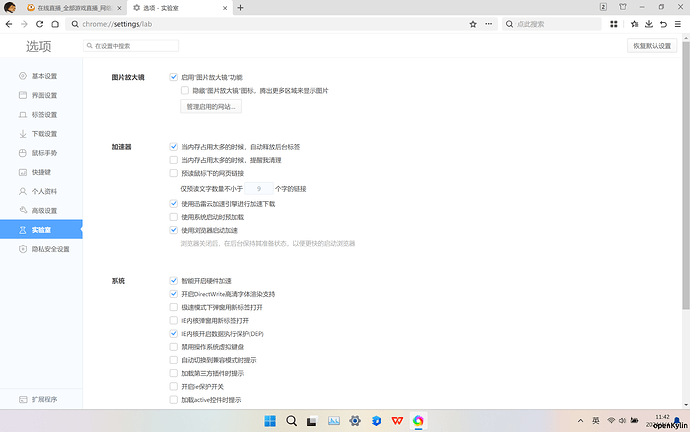The width and height of the screenshot is (690, 432).
Task: Open 基本设置 in the sidebar
Action: pos(41,76)
